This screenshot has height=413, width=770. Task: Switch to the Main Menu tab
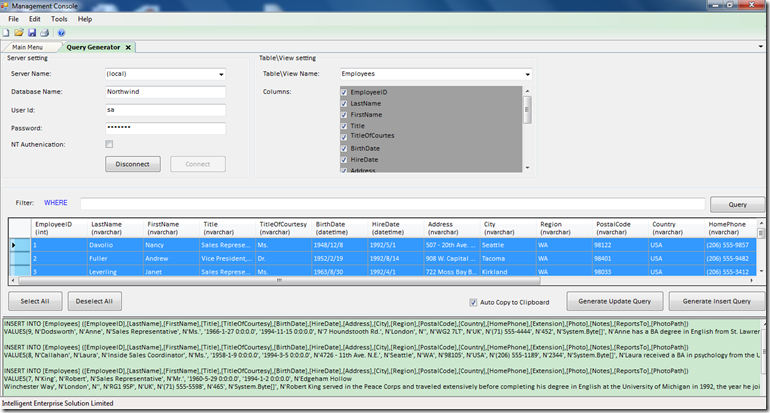[28, 47]
